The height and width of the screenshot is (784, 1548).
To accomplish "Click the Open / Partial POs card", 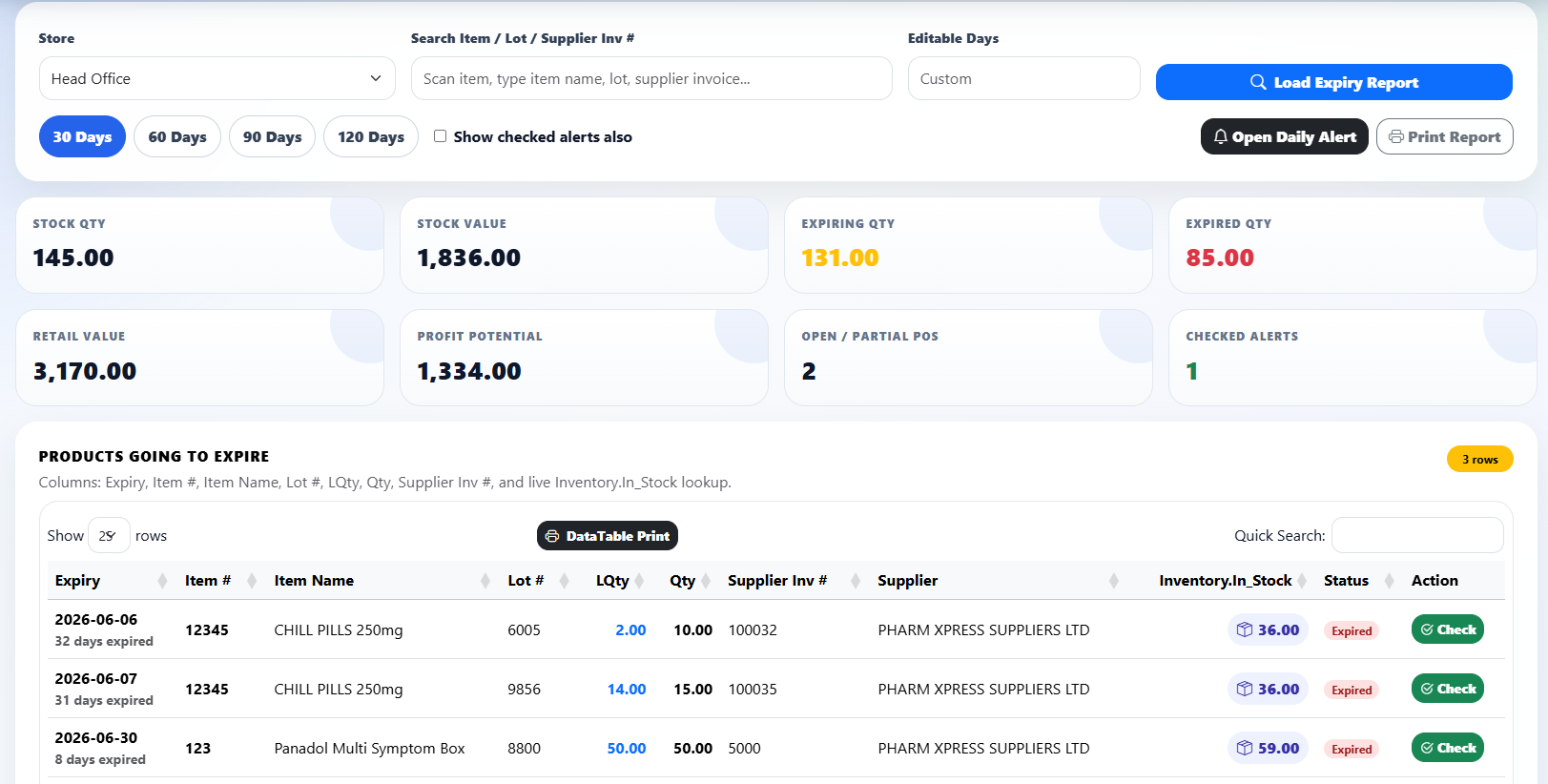I will (x=968, y=358).
